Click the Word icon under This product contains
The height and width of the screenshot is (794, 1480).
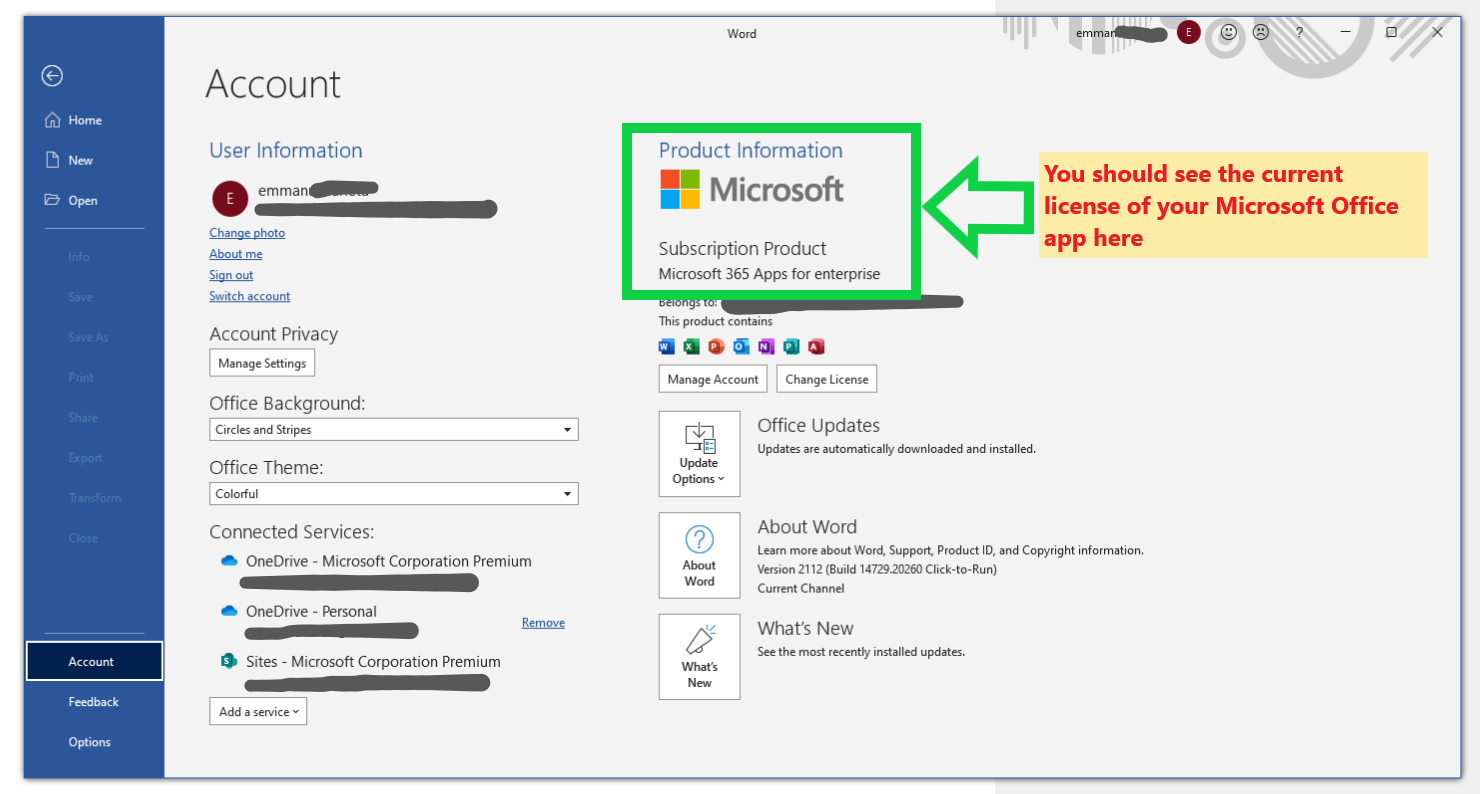click(667, 347)
